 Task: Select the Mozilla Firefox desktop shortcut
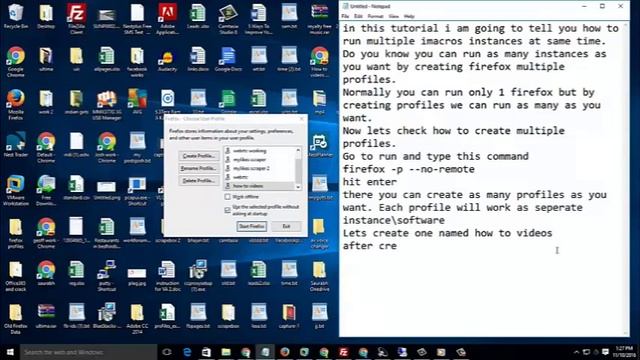[16, 105]
